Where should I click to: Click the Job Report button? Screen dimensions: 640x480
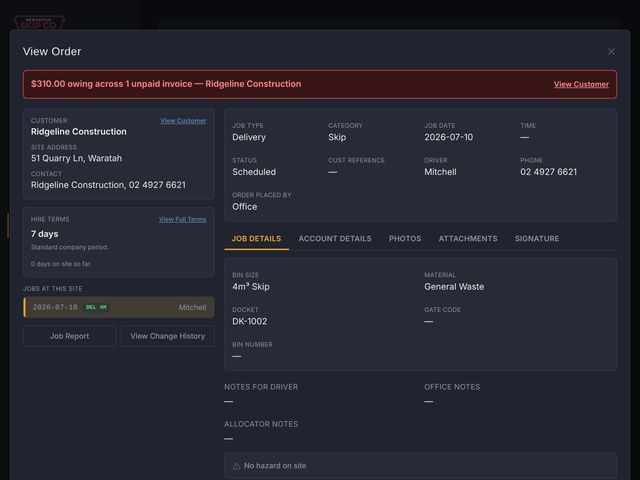pyautogui.click(x=69, y=336)
